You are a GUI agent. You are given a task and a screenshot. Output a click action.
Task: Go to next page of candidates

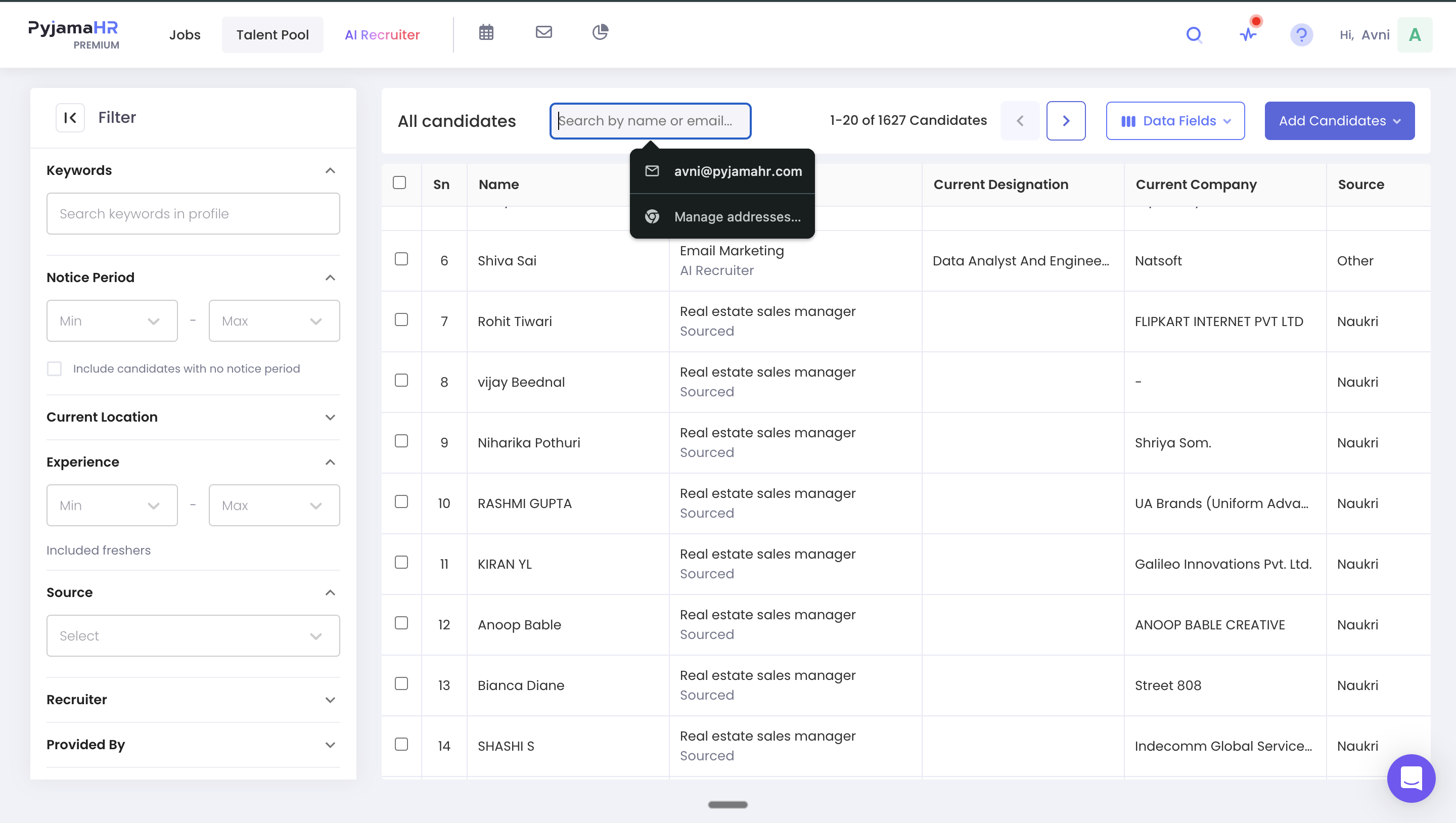point(1066,121)
